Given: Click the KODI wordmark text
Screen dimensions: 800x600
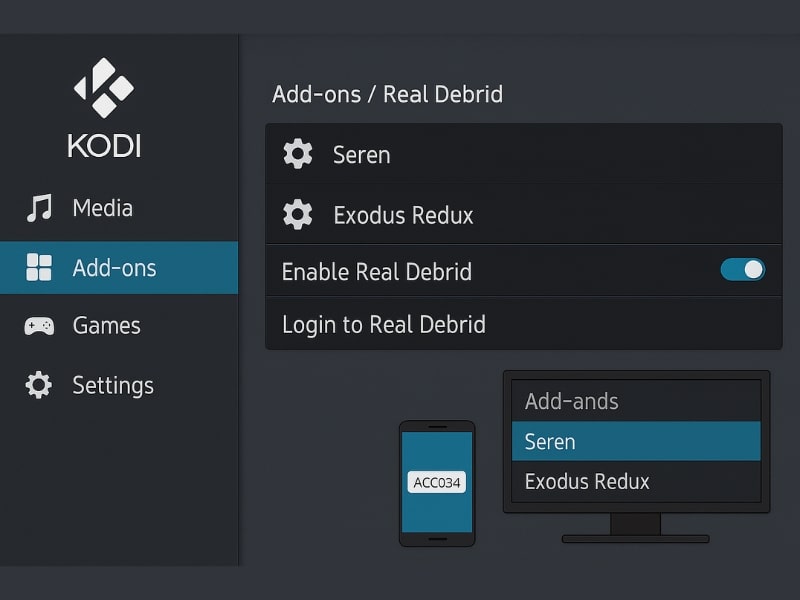Looking at the screenshot, I should (104, 145).
